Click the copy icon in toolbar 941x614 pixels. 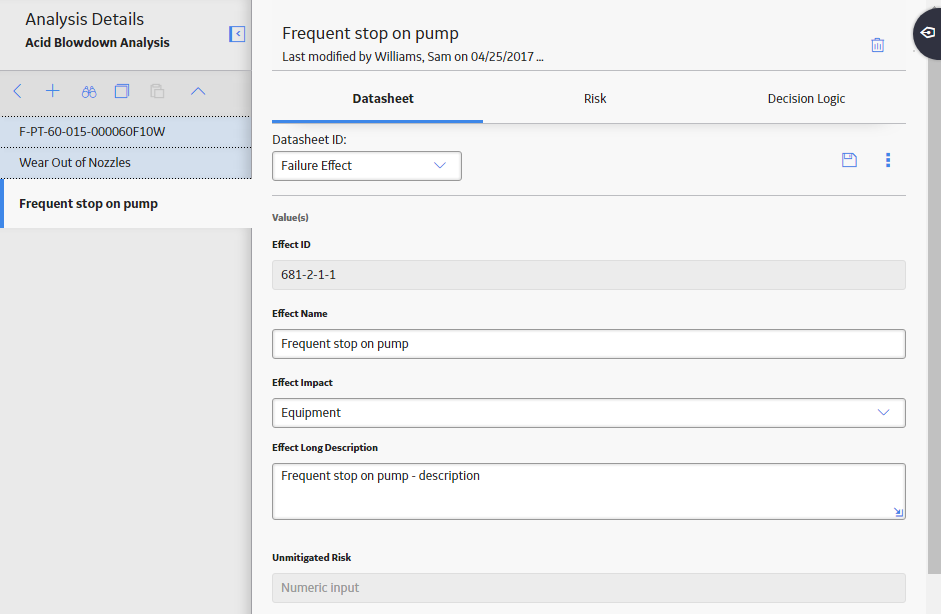122,91
